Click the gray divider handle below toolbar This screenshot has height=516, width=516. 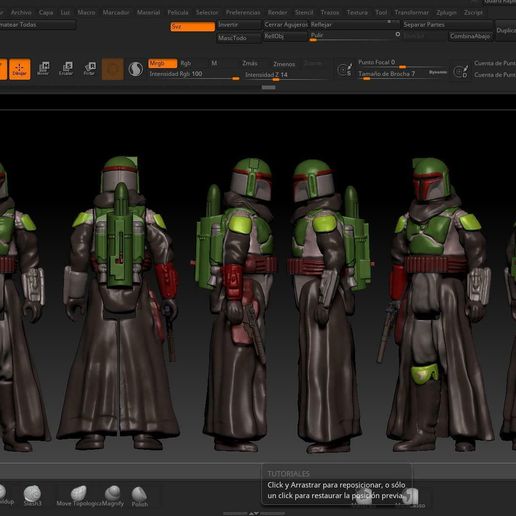(269, 87)
